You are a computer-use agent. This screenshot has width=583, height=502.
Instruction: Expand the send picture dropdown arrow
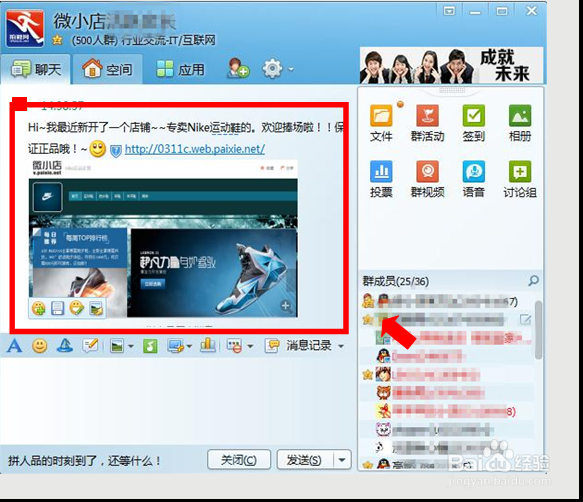click(131, 346)
